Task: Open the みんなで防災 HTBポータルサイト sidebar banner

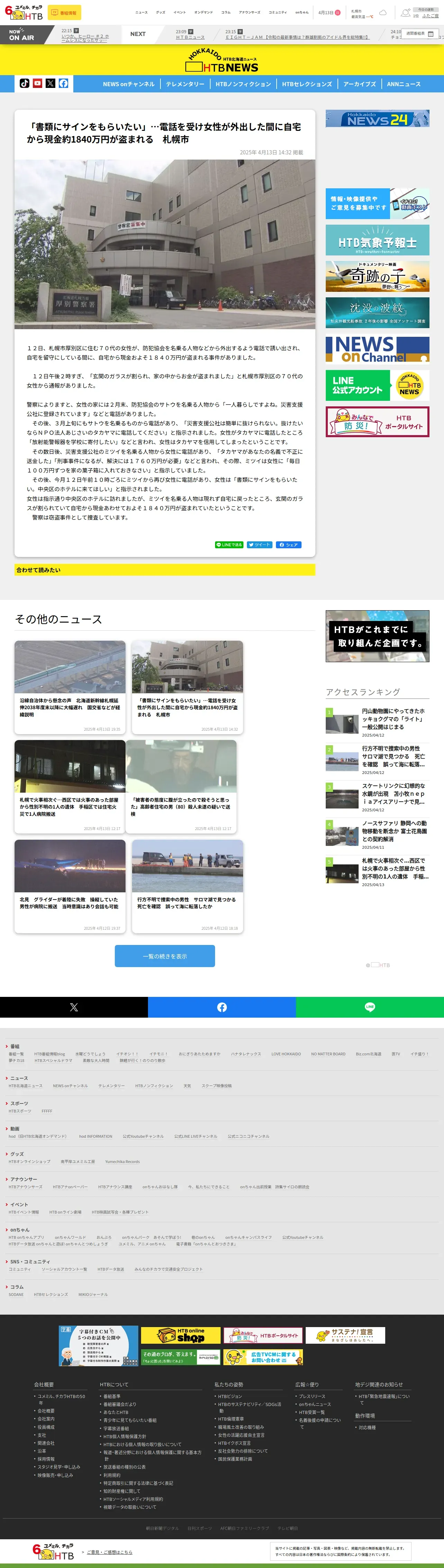Action: pyautogui.click(x=377, y=422)
